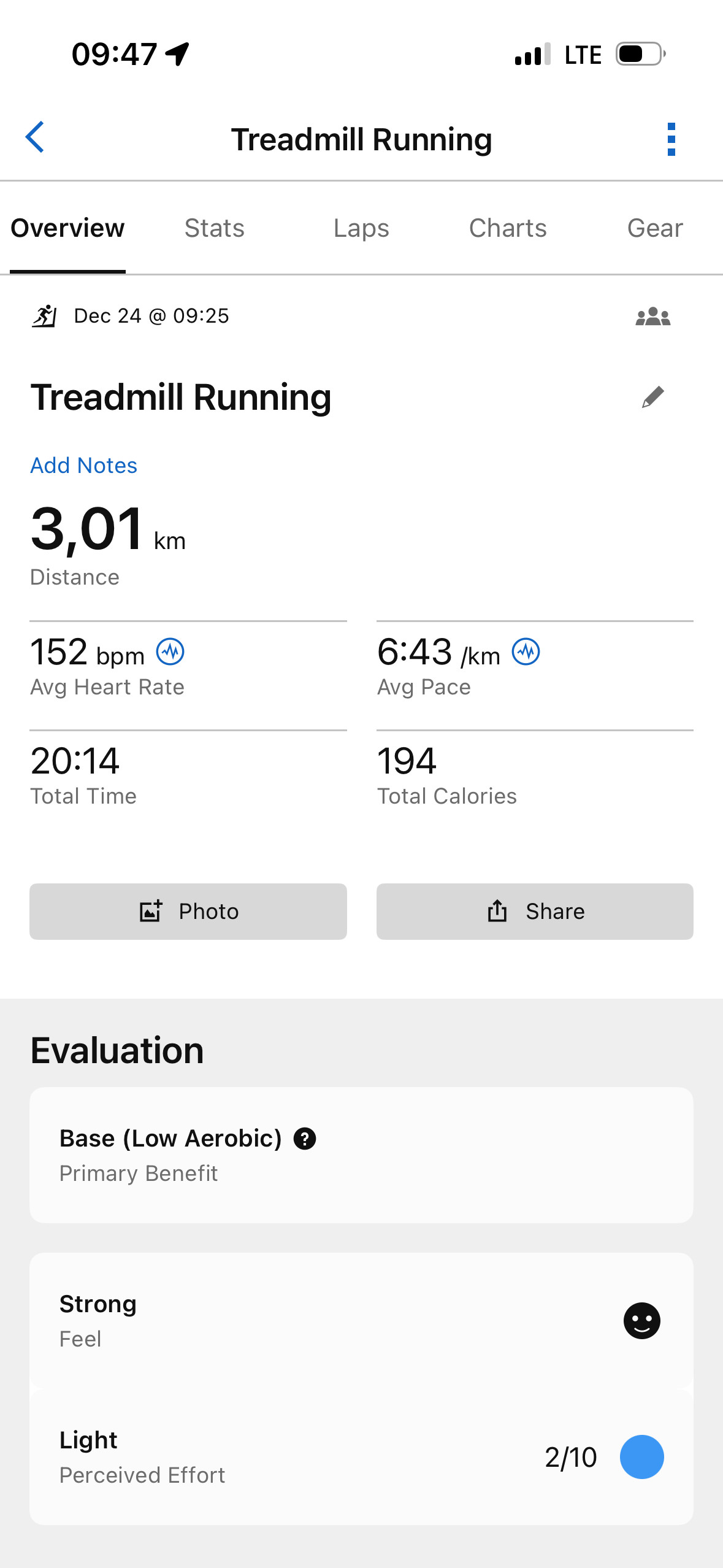The image size is (723, 1568).
Task: Switch to the Laps tab
Action: point(361,228)
